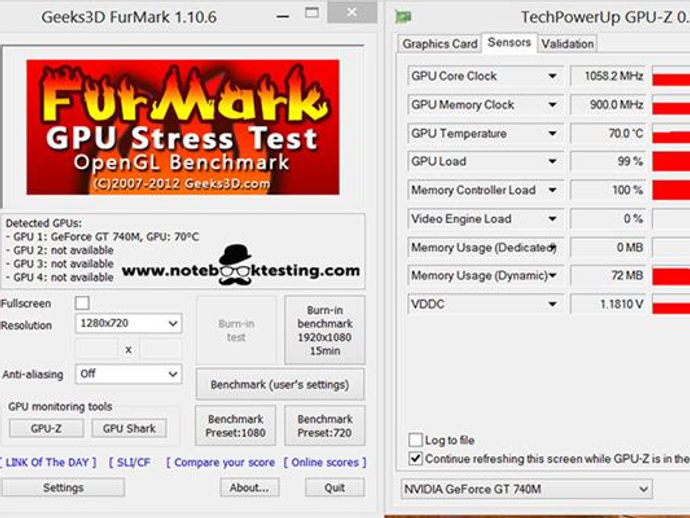Open Compare your score link
690x518 pixels.
(220, 463)
